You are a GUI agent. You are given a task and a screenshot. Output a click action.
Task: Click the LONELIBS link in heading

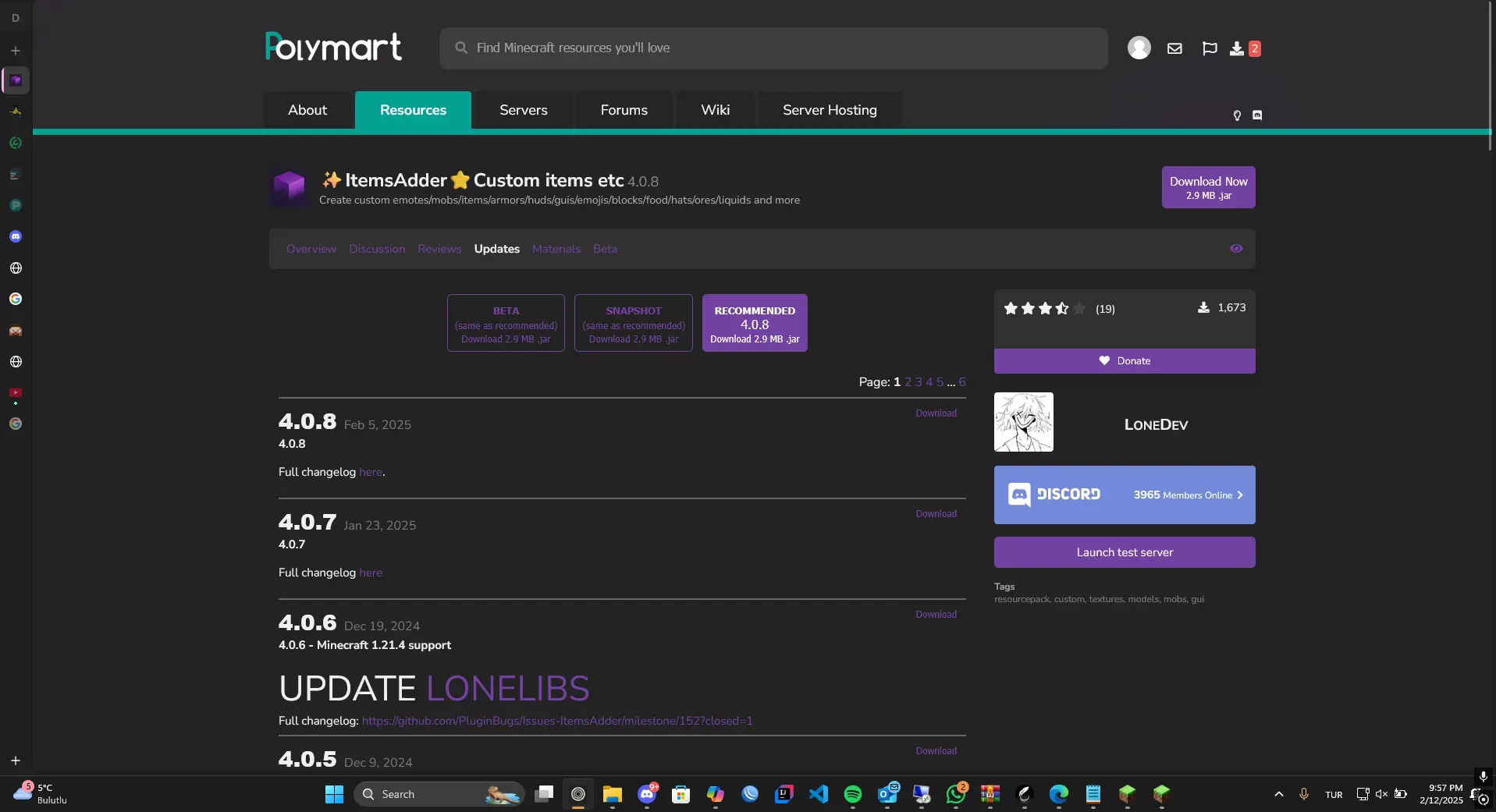tap(508, 689)
